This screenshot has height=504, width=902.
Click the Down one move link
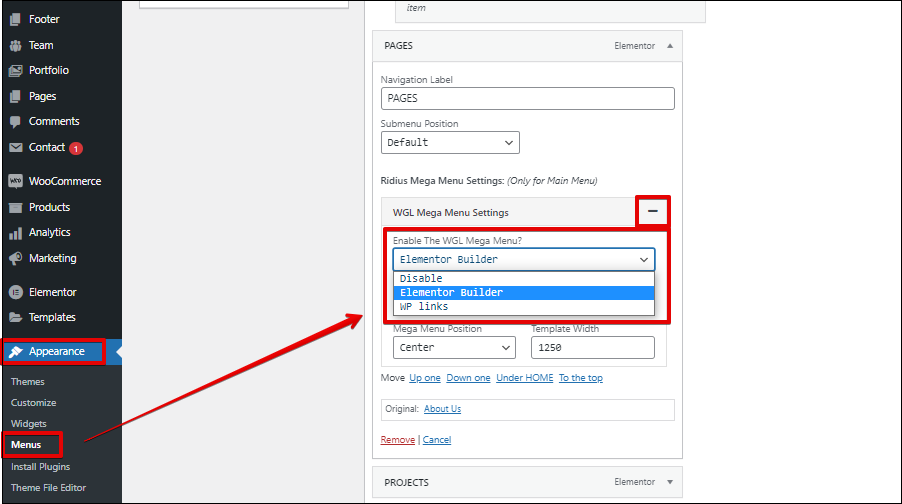click(x=468, y=378)
